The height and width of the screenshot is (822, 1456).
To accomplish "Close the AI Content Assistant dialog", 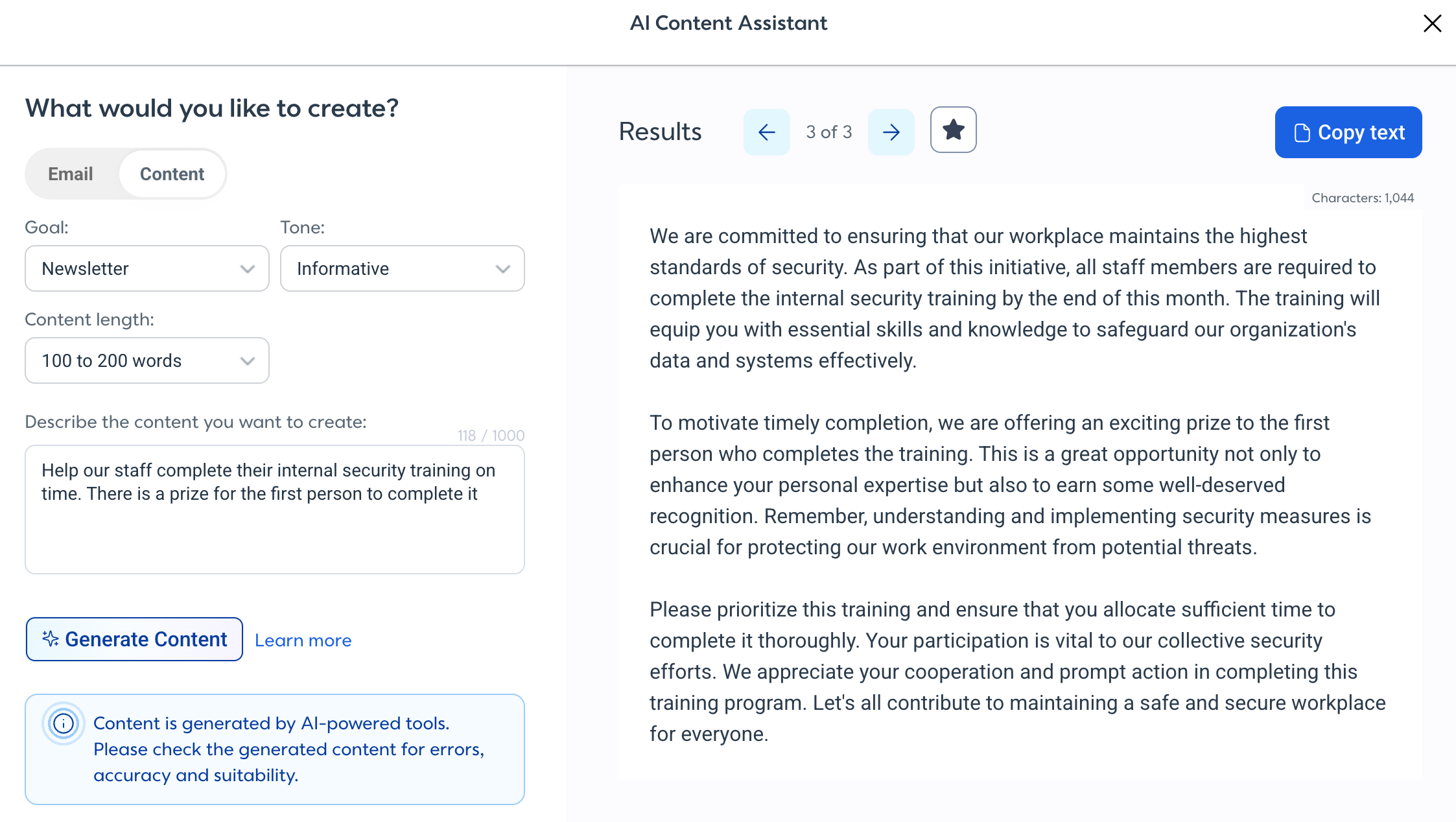I will pos(1432,23).
